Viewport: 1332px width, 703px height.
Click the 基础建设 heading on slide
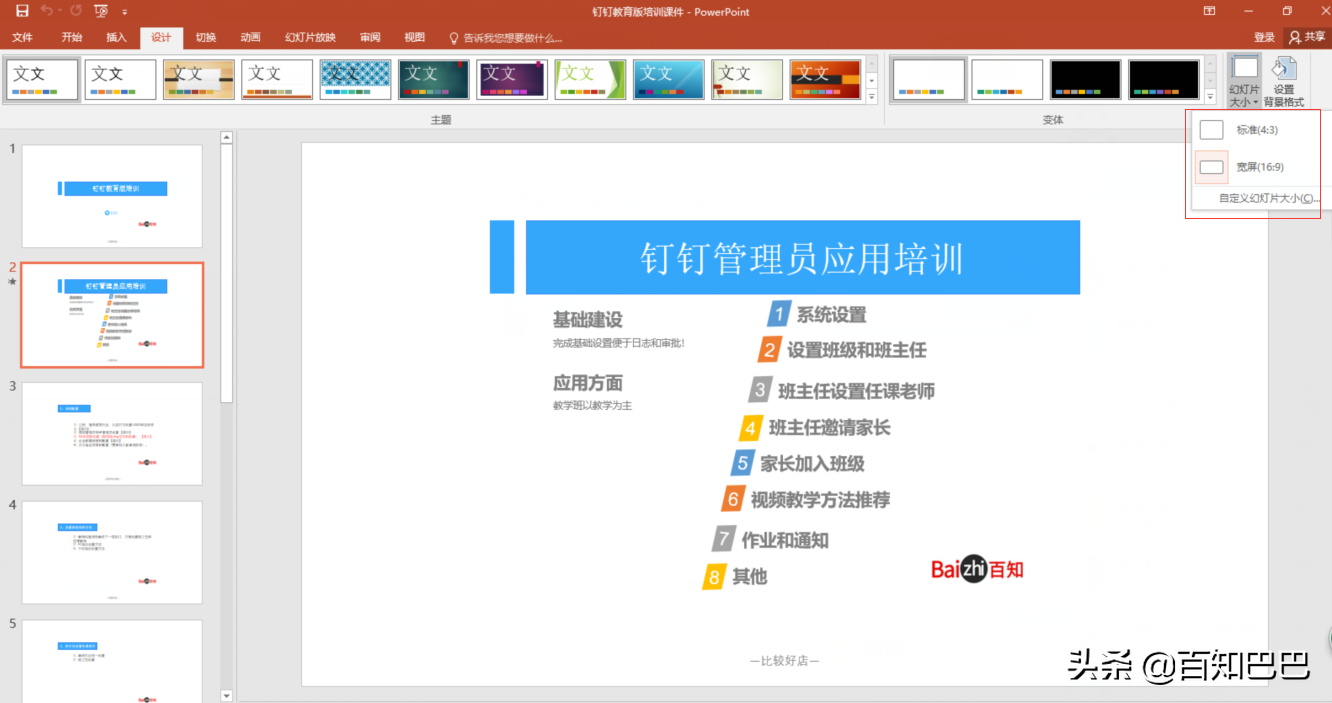(587, 320)
